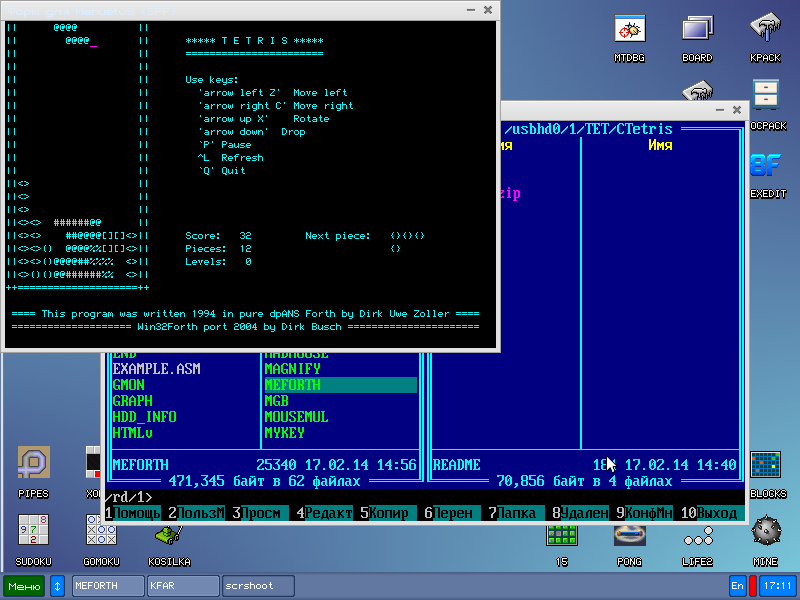Click the taskbar clock showing 17:11
The height and width of the screenshot is (600, 800).
[776, 586]
